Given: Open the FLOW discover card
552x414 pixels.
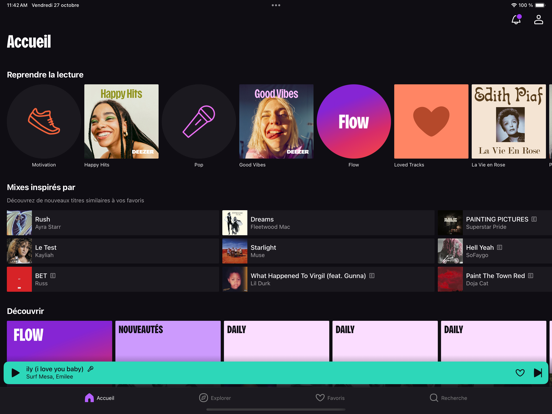Looking at the screenshot, I should click(x=59, y=341).
